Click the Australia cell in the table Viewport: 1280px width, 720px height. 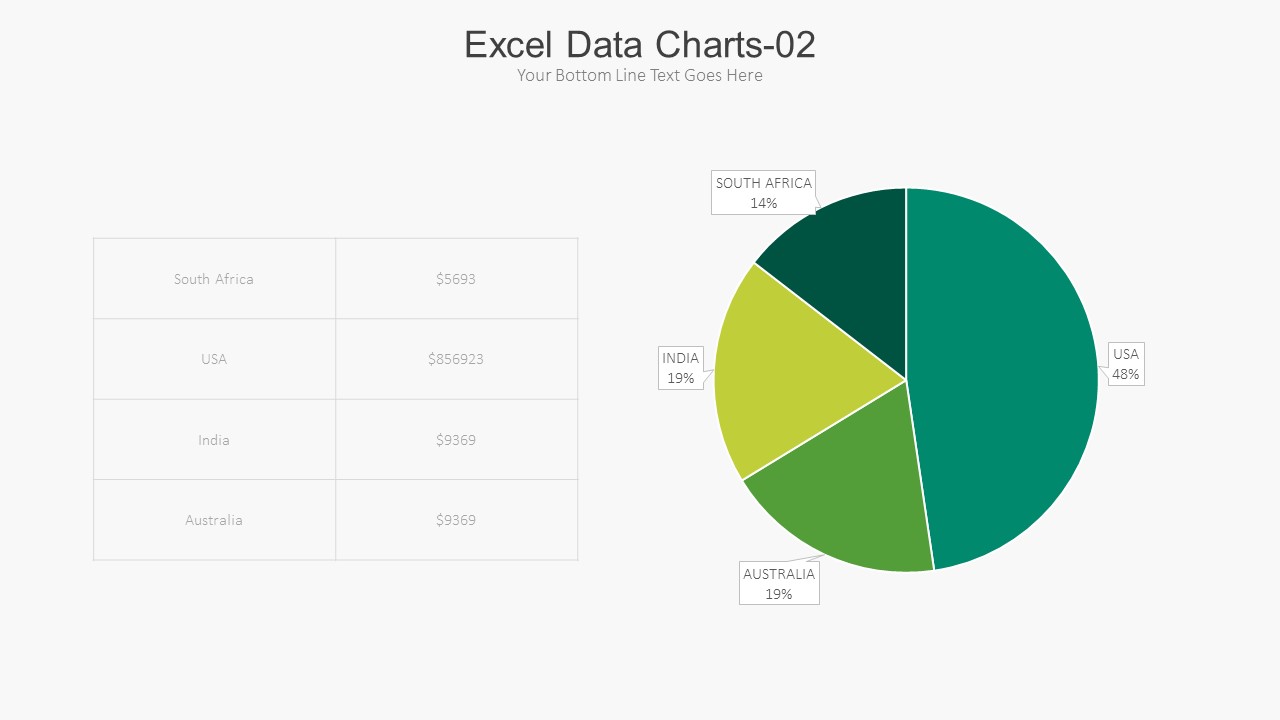click(x=214, y=520)
